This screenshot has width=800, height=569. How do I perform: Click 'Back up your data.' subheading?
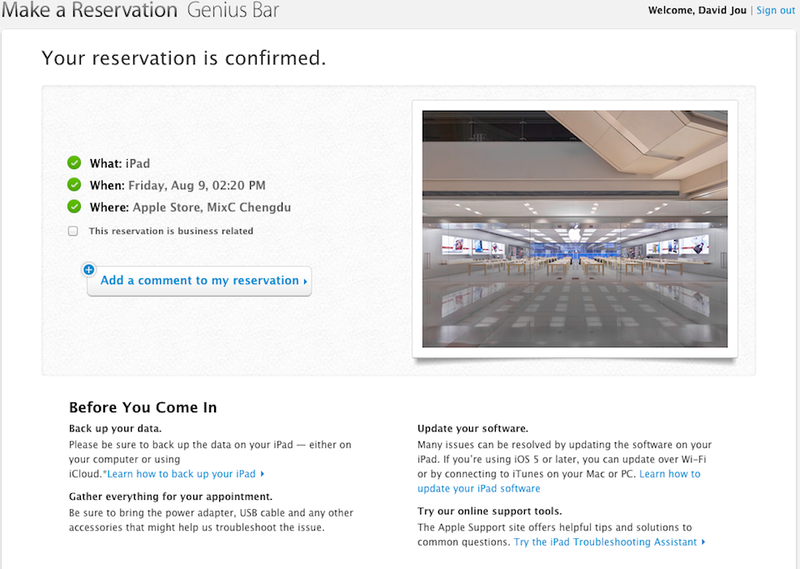pos(115,429)
